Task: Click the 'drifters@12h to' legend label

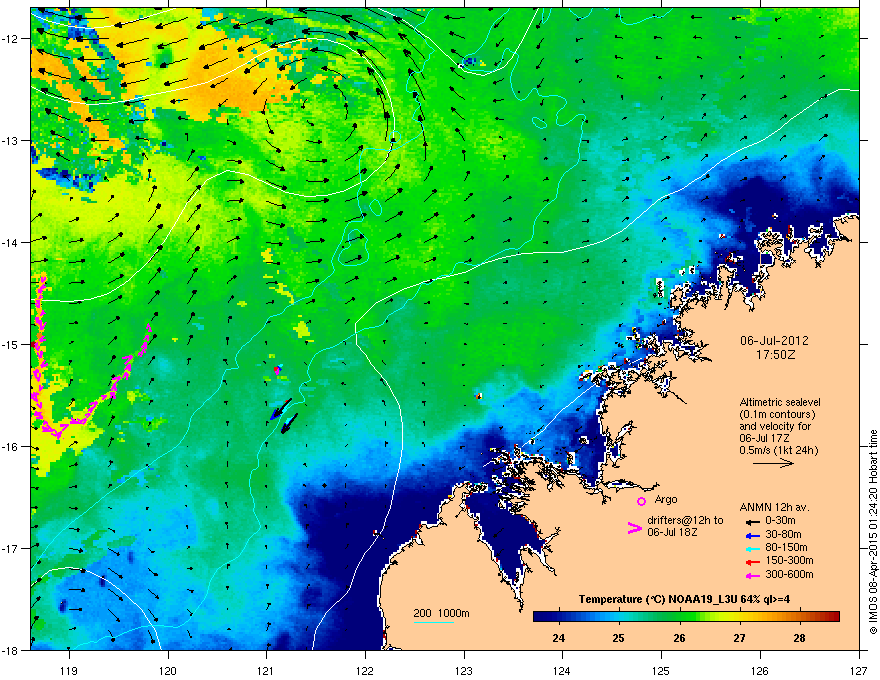Action: pos(685,520)
